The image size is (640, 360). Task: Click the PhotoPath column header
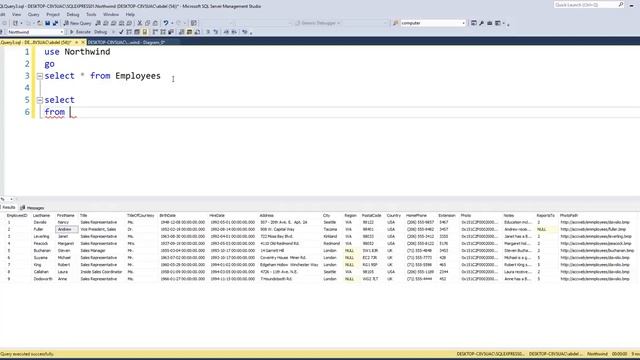pyautogui.click(x=569, y=216)
